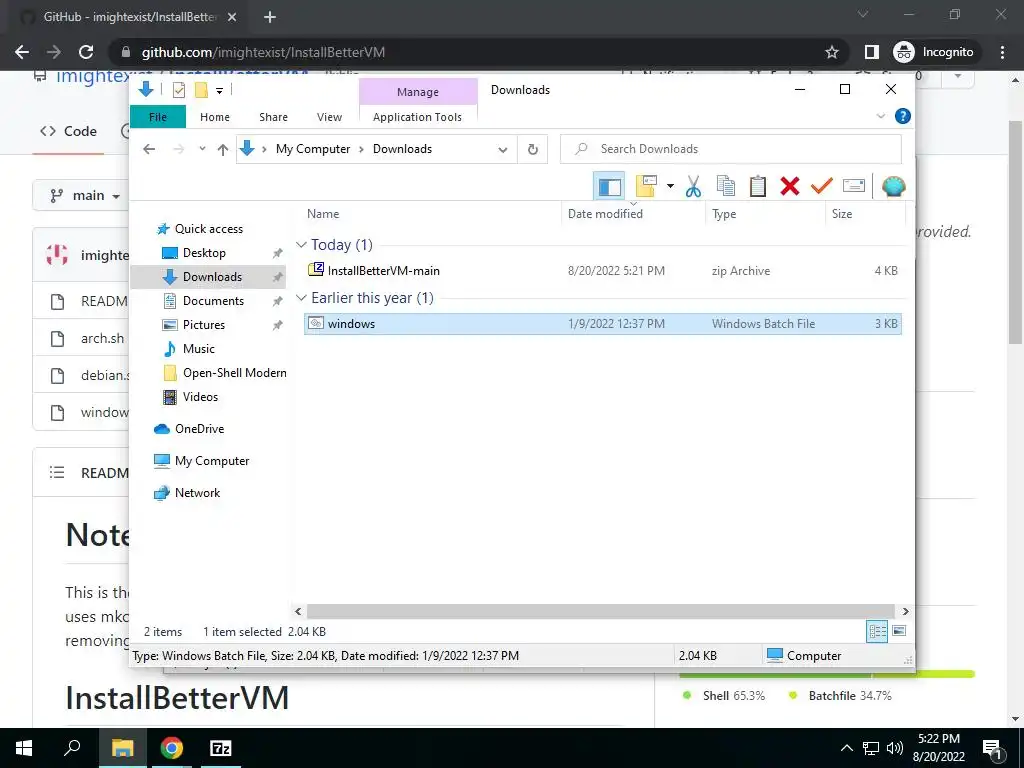The width and height of the screenshot is (1024, 768).
Task: Refresh the Downloads folder
Action: [x=533, y=150]
